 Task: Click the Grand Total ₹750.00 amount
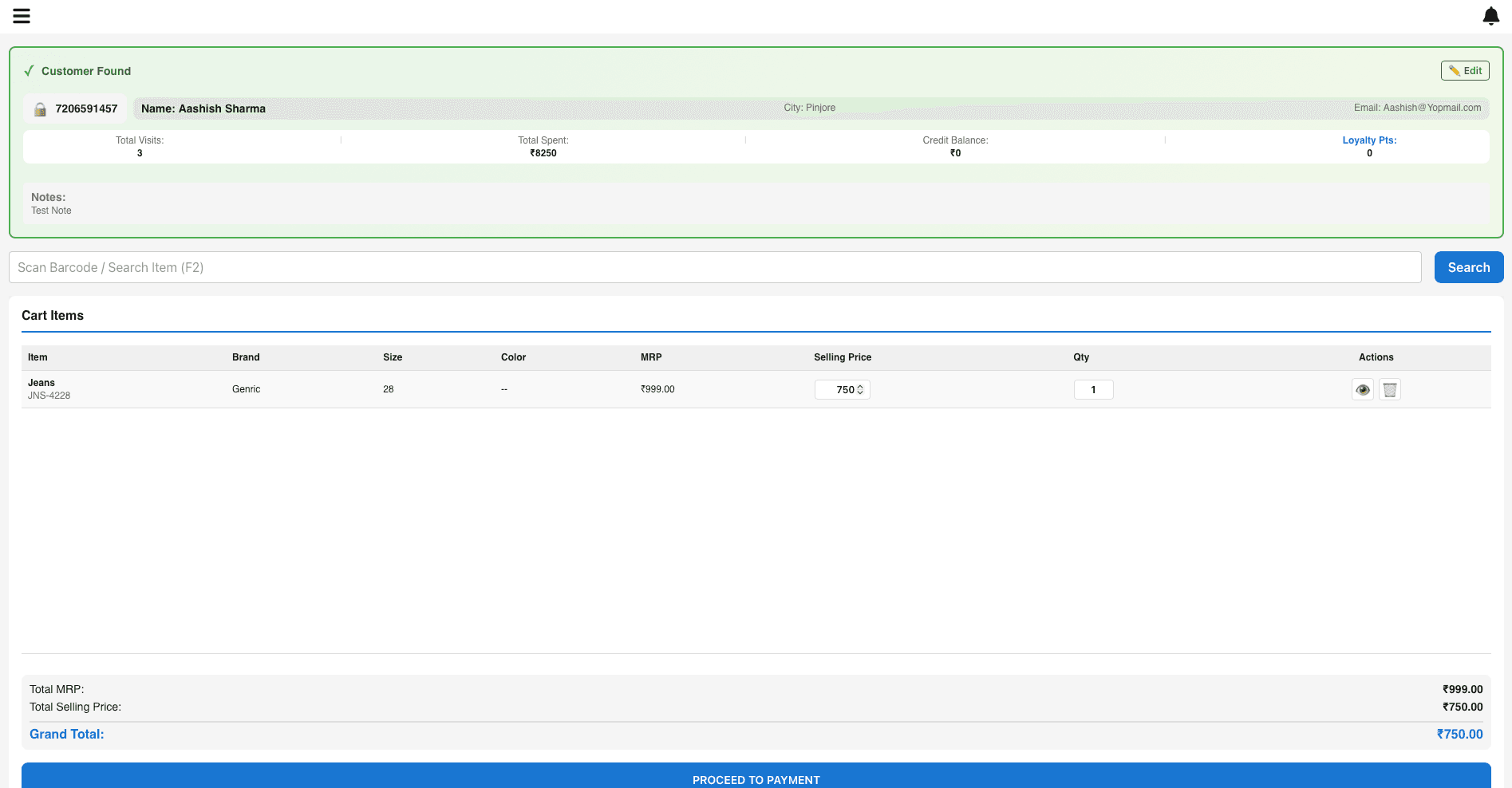click(x=1459, y=735)
